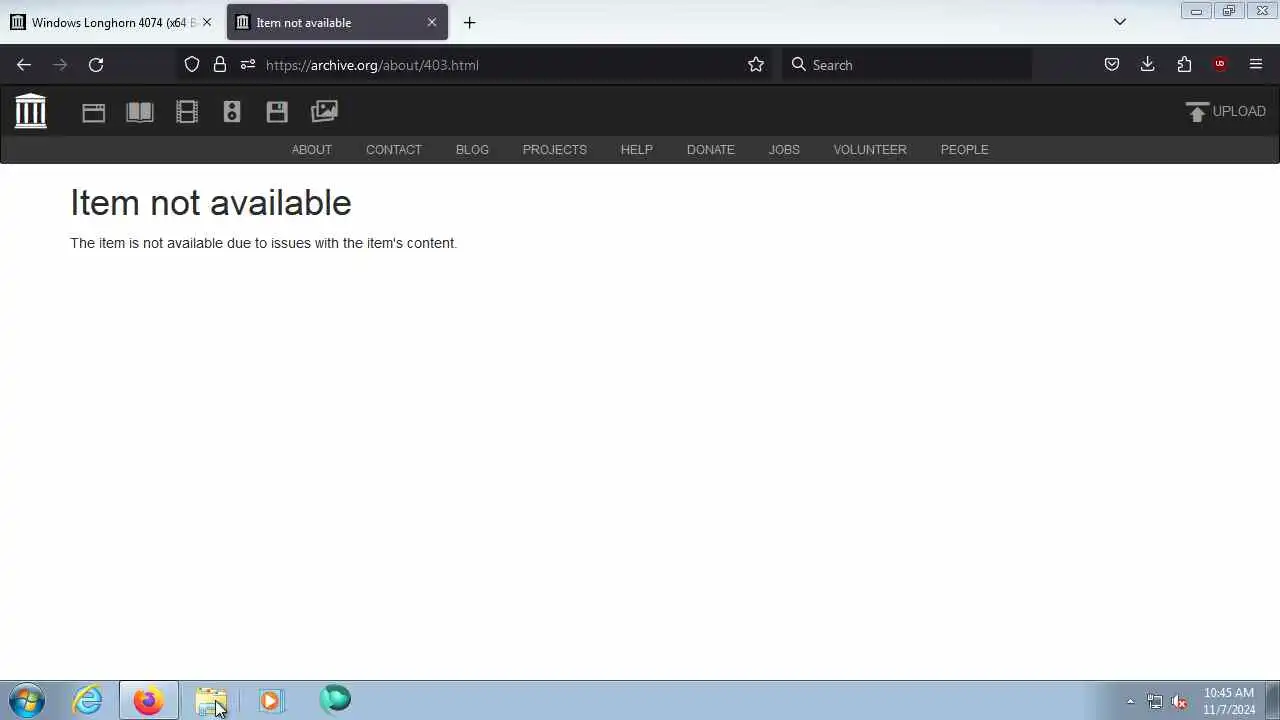1280x720 pixels.
Task: Open the Video film strip icon
Action: [187, 112]
